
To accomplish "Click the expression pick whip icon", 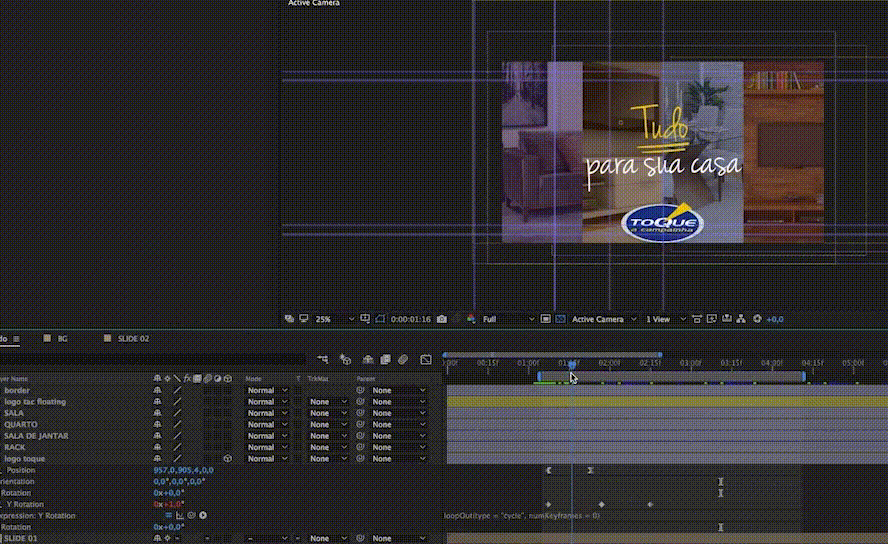I will point(191,515).
